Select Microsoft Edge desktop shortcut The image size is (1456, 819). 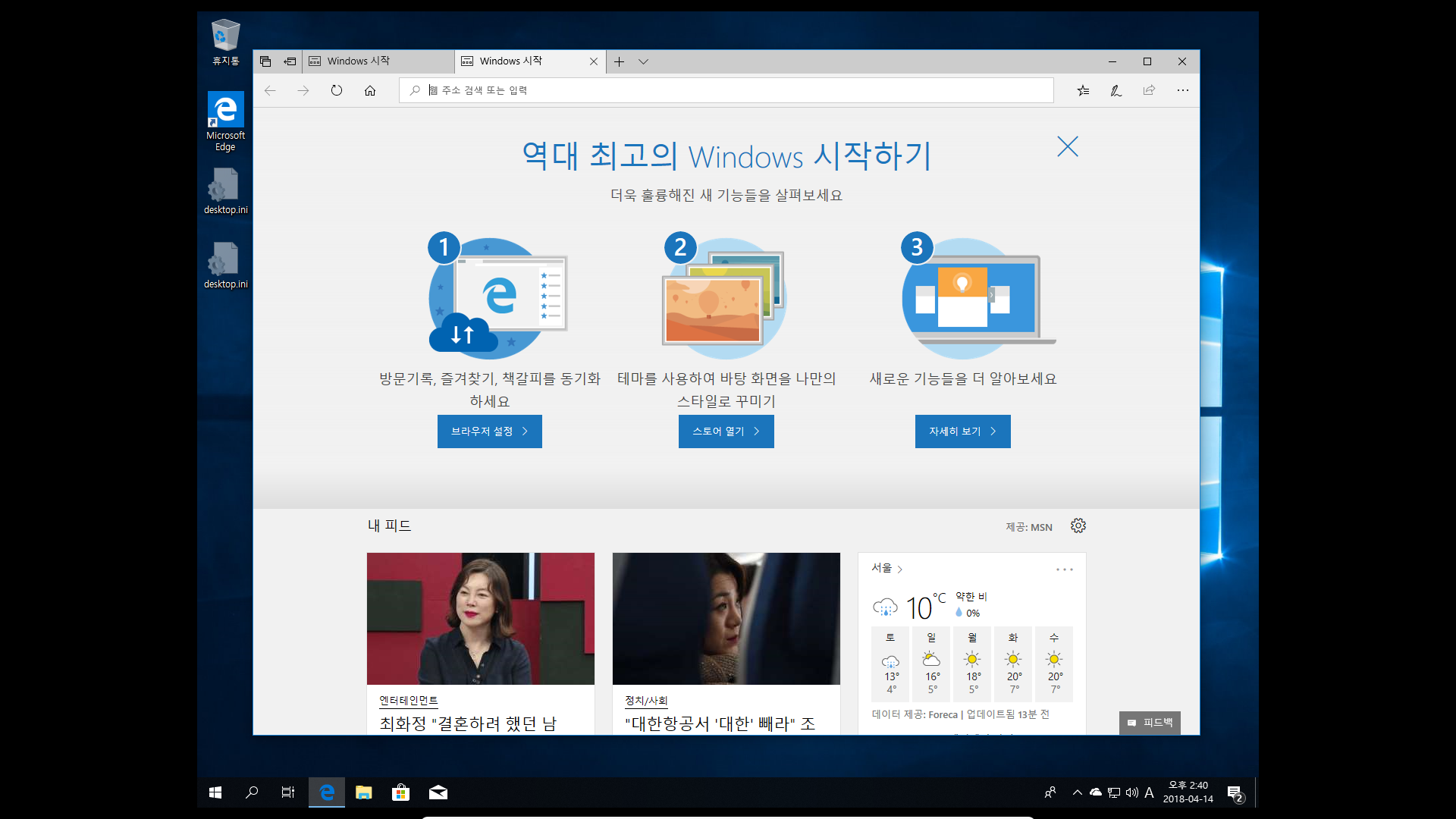[225, 121]
